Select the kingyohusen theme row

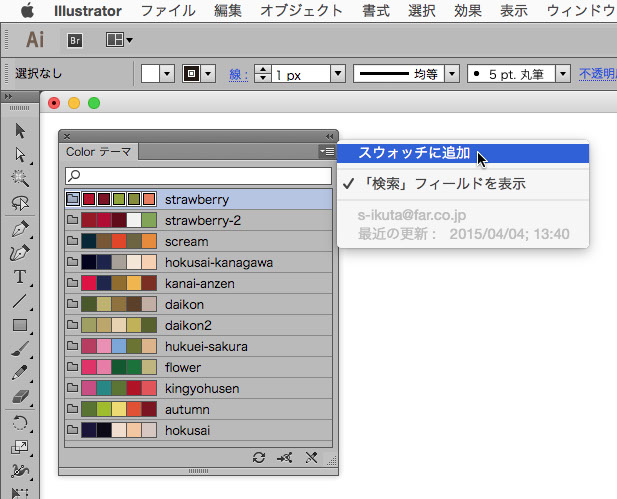198,388
